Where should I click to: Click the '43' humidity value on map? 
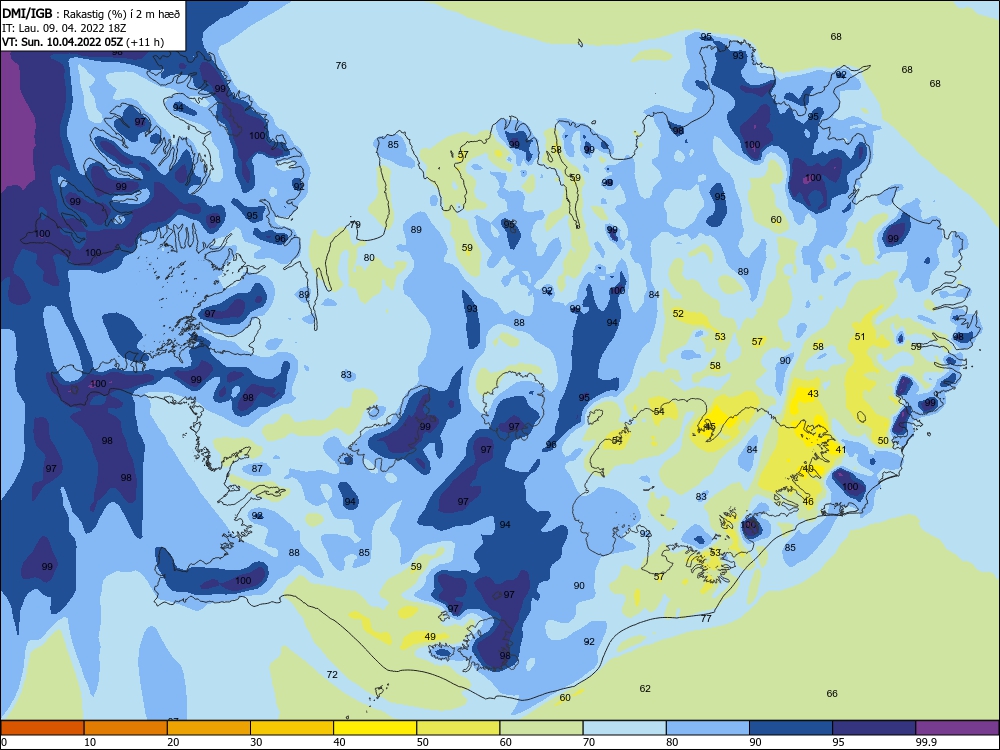click(812, 393)
